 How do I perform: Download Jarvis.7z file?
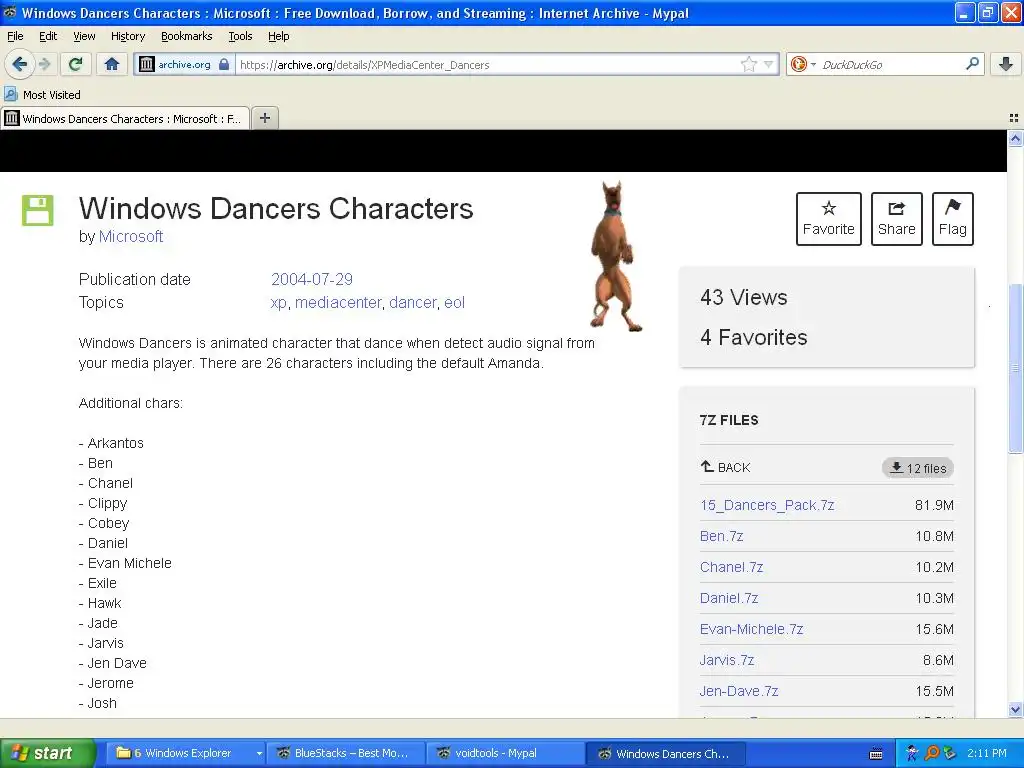[727, 660]
